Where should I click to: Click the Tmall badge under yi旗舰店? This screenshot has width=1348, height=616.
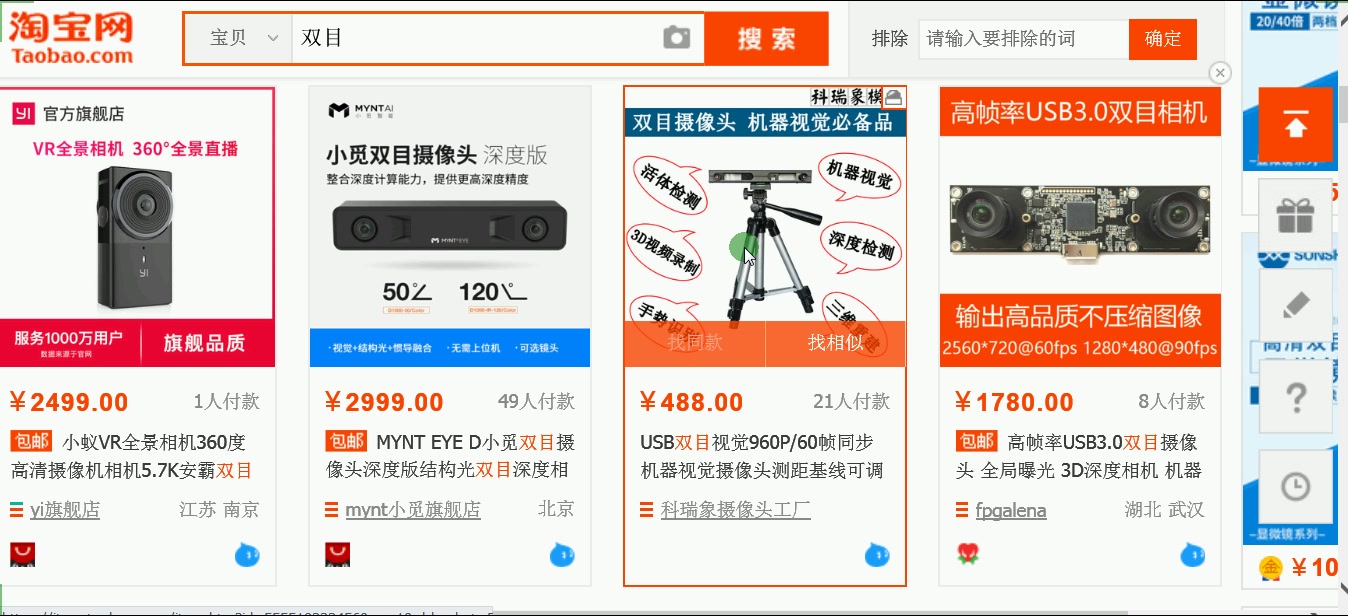pos(22,554)
